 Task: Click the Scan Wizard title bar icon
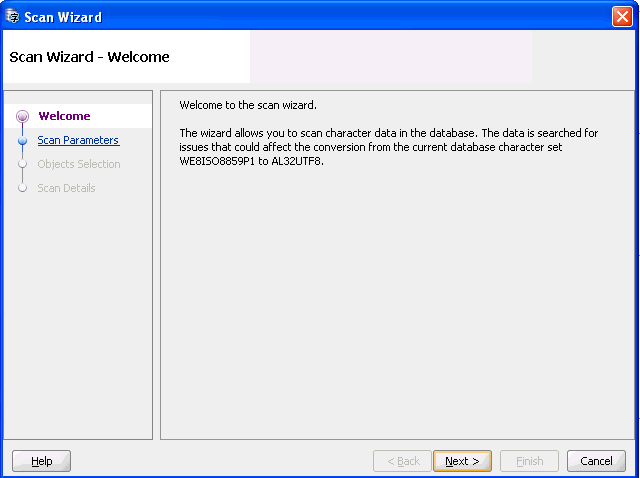pos(13,16)
